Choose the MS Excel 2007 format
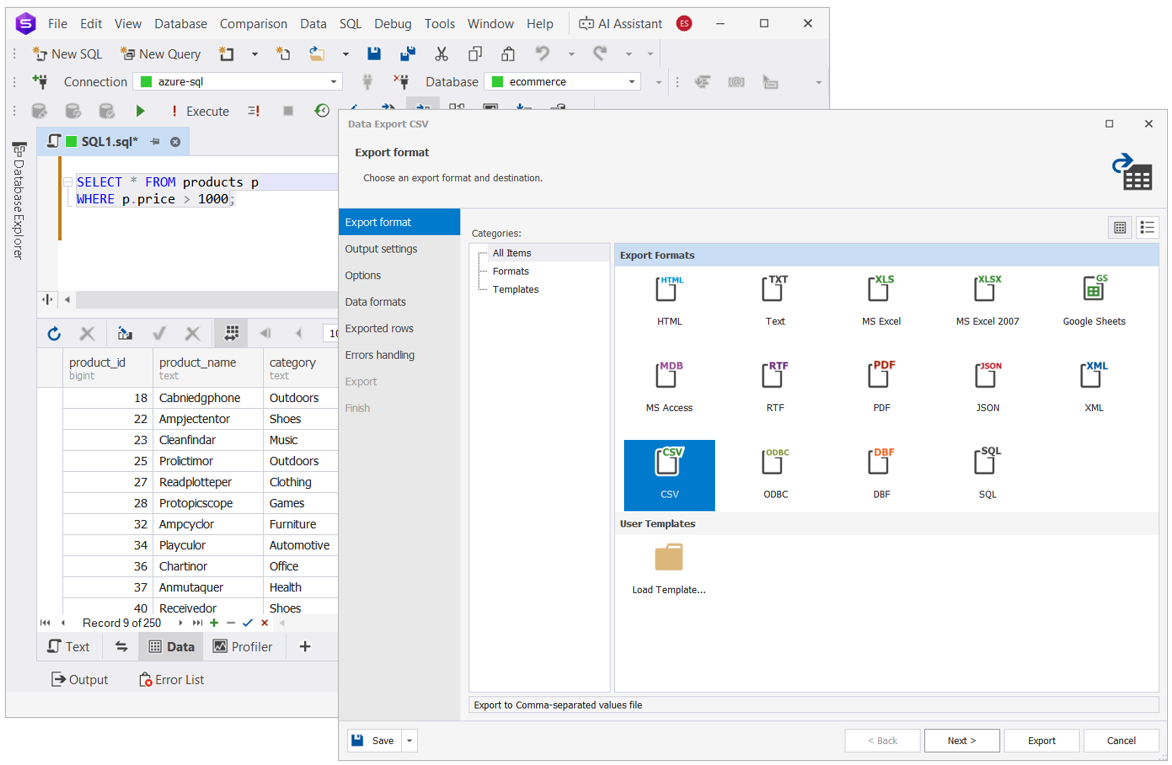 pos(987,301)
